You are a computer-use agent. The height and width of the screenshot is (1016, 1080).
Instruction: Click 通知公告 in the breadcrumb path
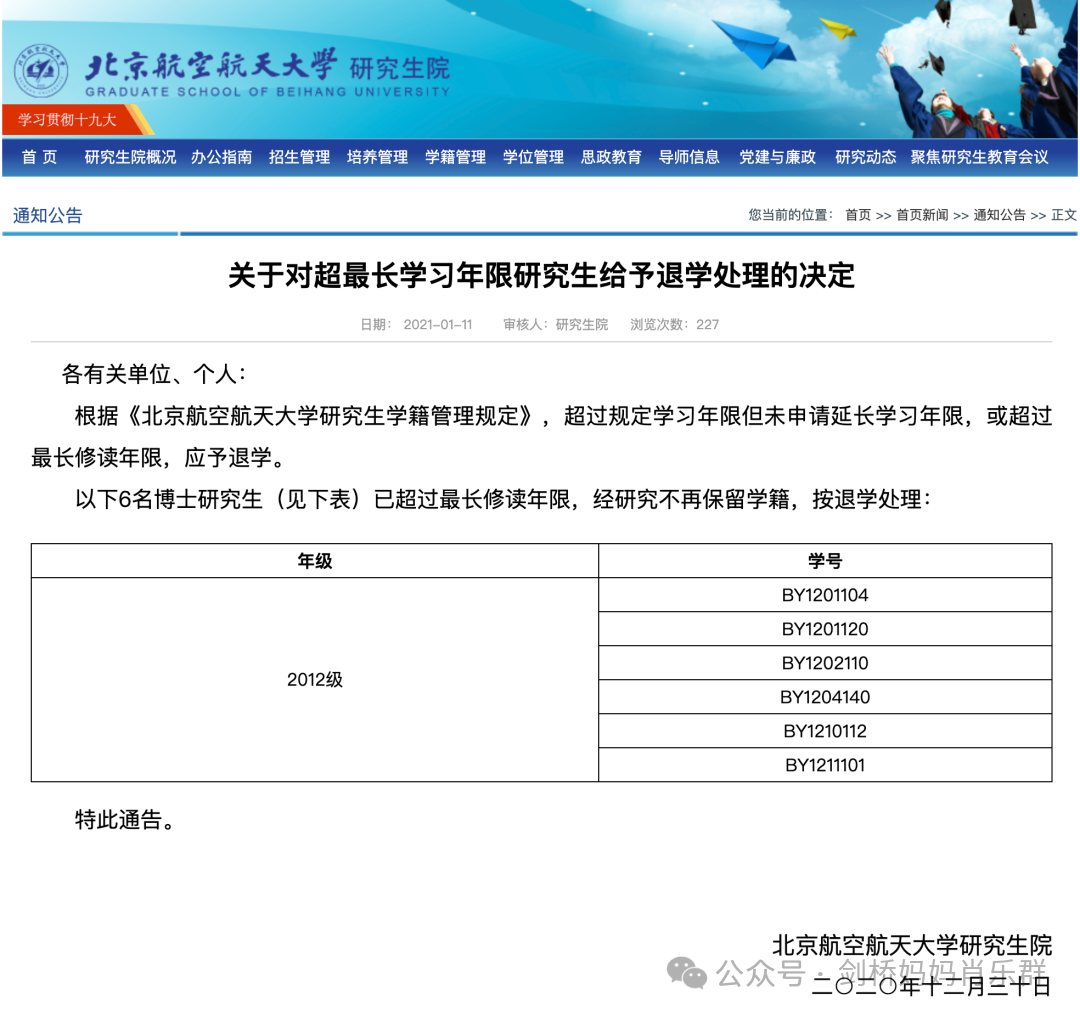[x=998, y=215]
